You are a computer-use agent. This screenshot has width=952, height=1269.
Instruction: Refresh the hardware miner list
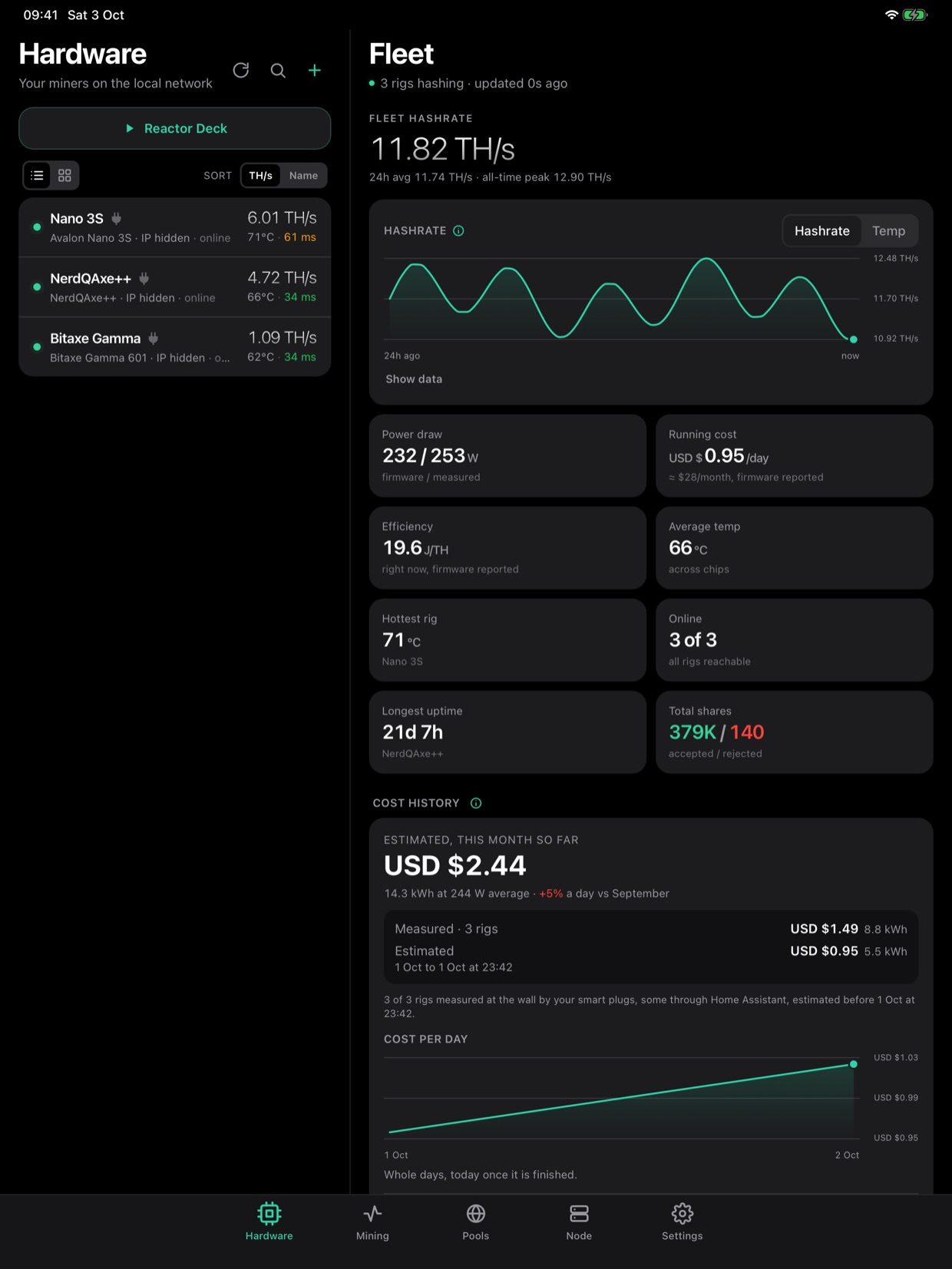pyautogui.click(x=241, y=71)
